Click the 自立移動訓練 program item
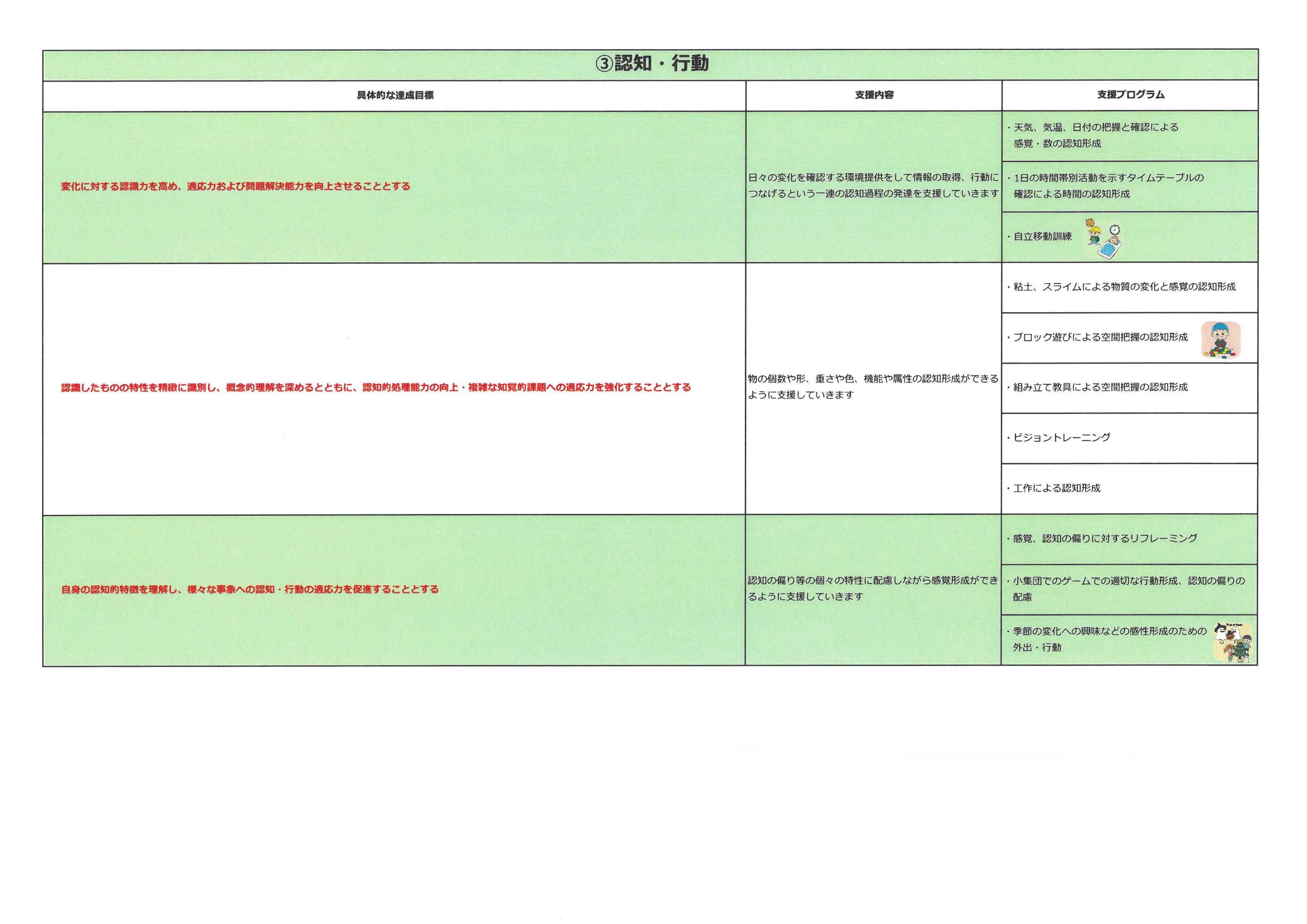Image resolution: width=1307 pixels, height=924 pixels. click(1042, 236)
